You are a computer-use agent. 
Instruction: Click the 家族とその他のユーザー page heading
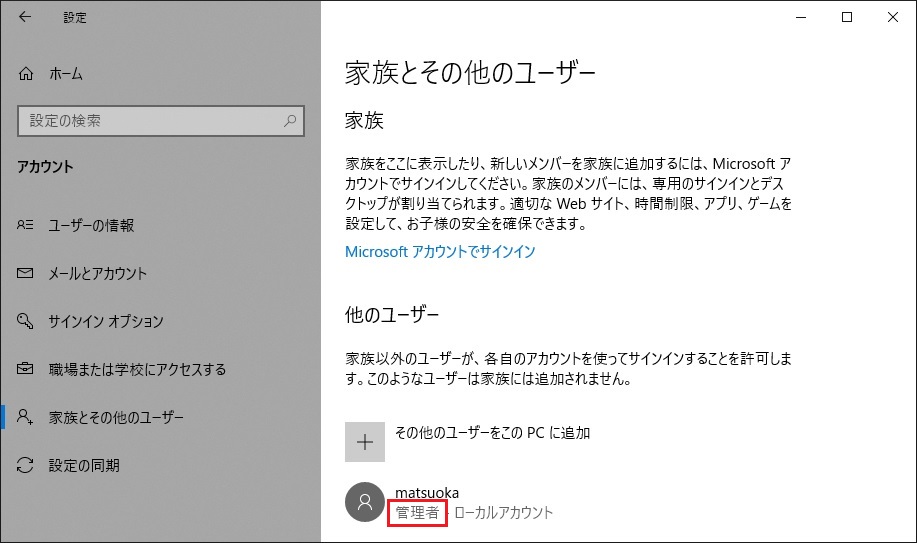click(470, 73)
